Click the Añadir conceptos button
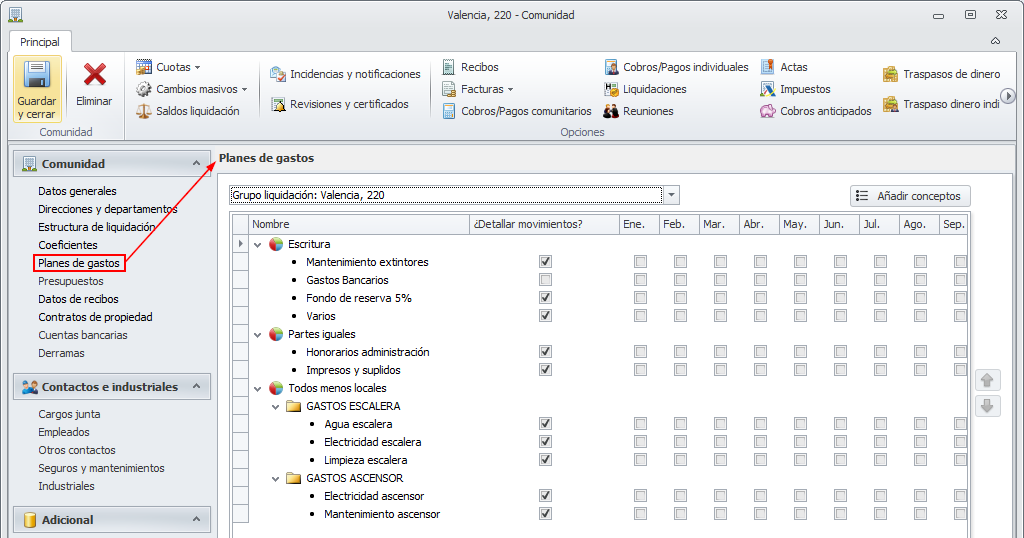 [x=909, y=196]
